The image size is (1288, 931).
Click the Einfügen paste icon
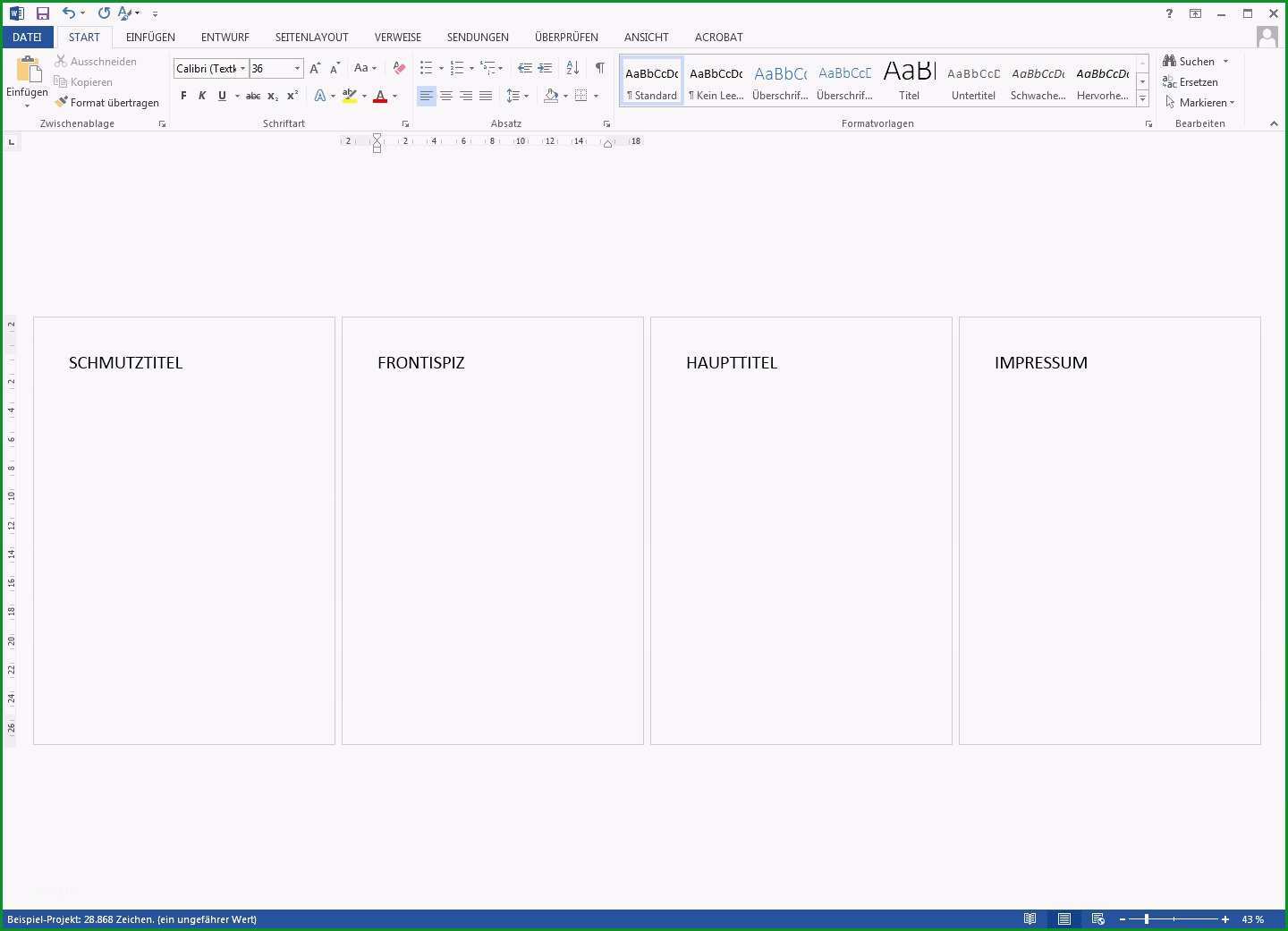point(28,70)
